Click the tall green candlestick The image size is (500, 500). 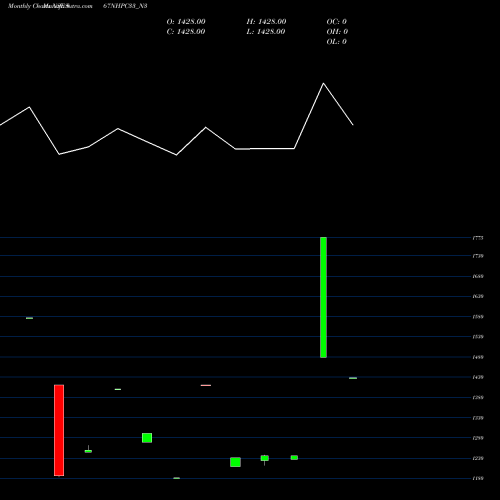pos(323,297)
